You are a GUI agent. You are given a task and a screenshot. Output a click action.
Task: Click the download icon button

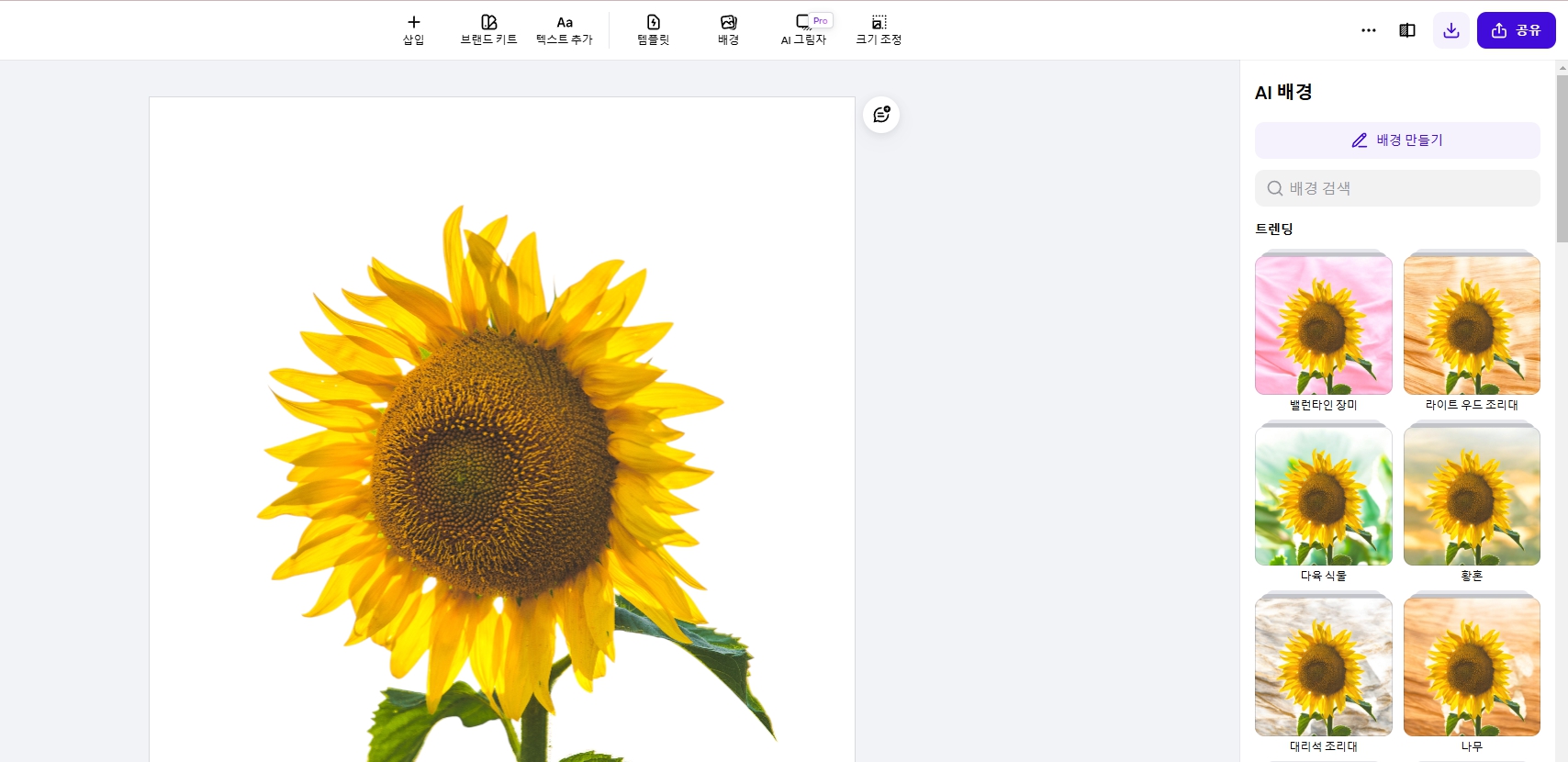1451,30
